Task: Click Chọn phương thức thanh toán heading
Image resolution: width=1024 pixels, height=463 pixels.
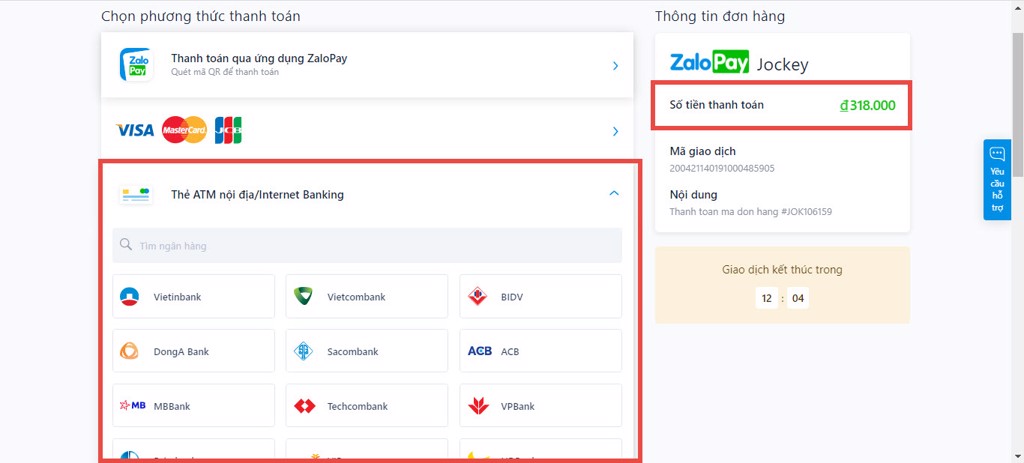Action: point(201,16)
